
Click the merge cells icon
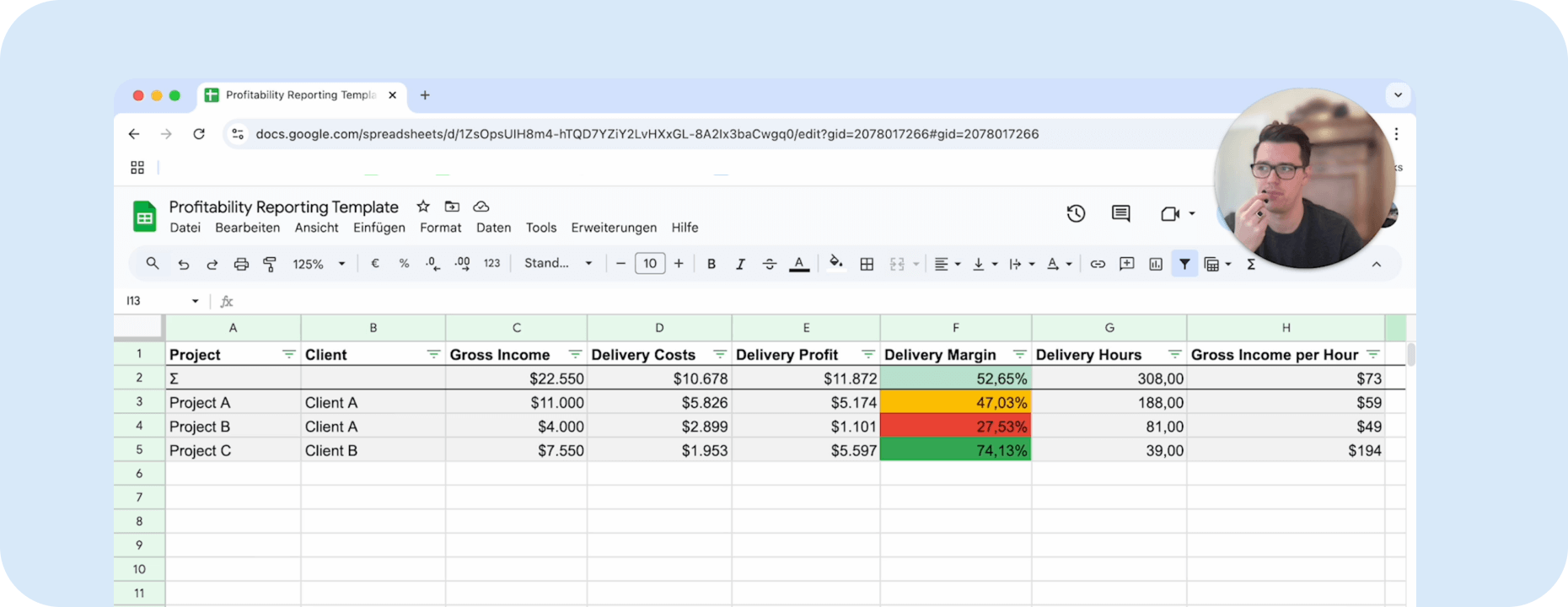[897, 264]
